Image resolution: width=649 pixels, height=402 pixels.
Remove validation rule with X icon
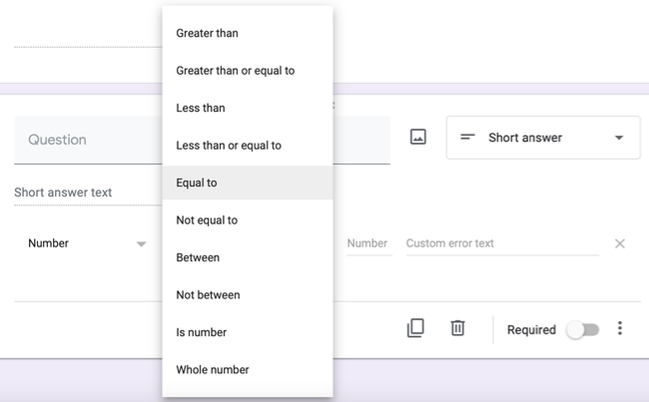tap(619, 243)
